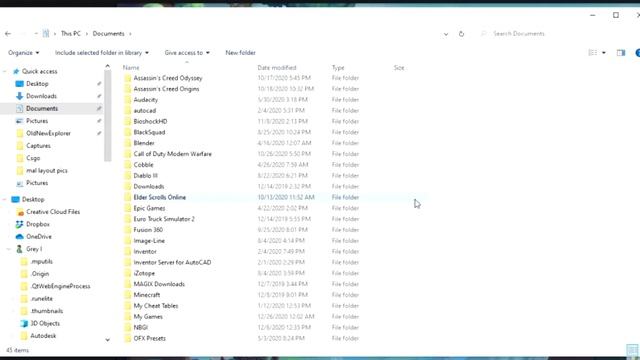Open the Captures folder in the sidebar
The height and width of the screenshot is (360, 640).
38,146
